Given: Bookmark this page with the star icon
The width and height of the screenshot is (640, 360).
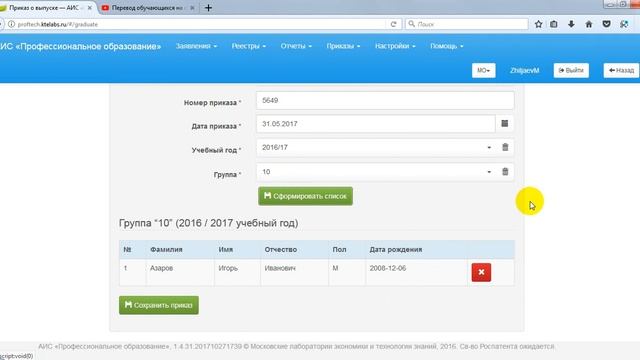Looking at the screenshot, I should (538, 24).
